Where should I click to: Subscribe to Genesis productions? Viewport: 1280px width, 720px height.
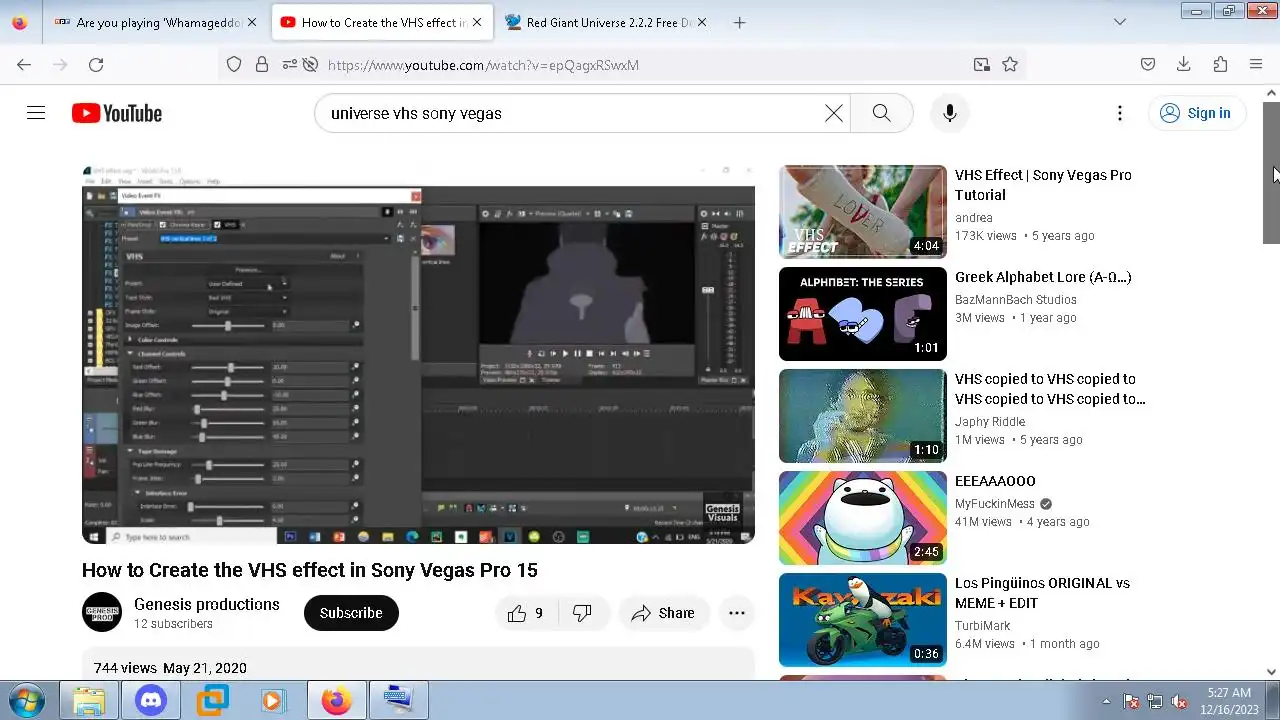click(x=351, y=613)
